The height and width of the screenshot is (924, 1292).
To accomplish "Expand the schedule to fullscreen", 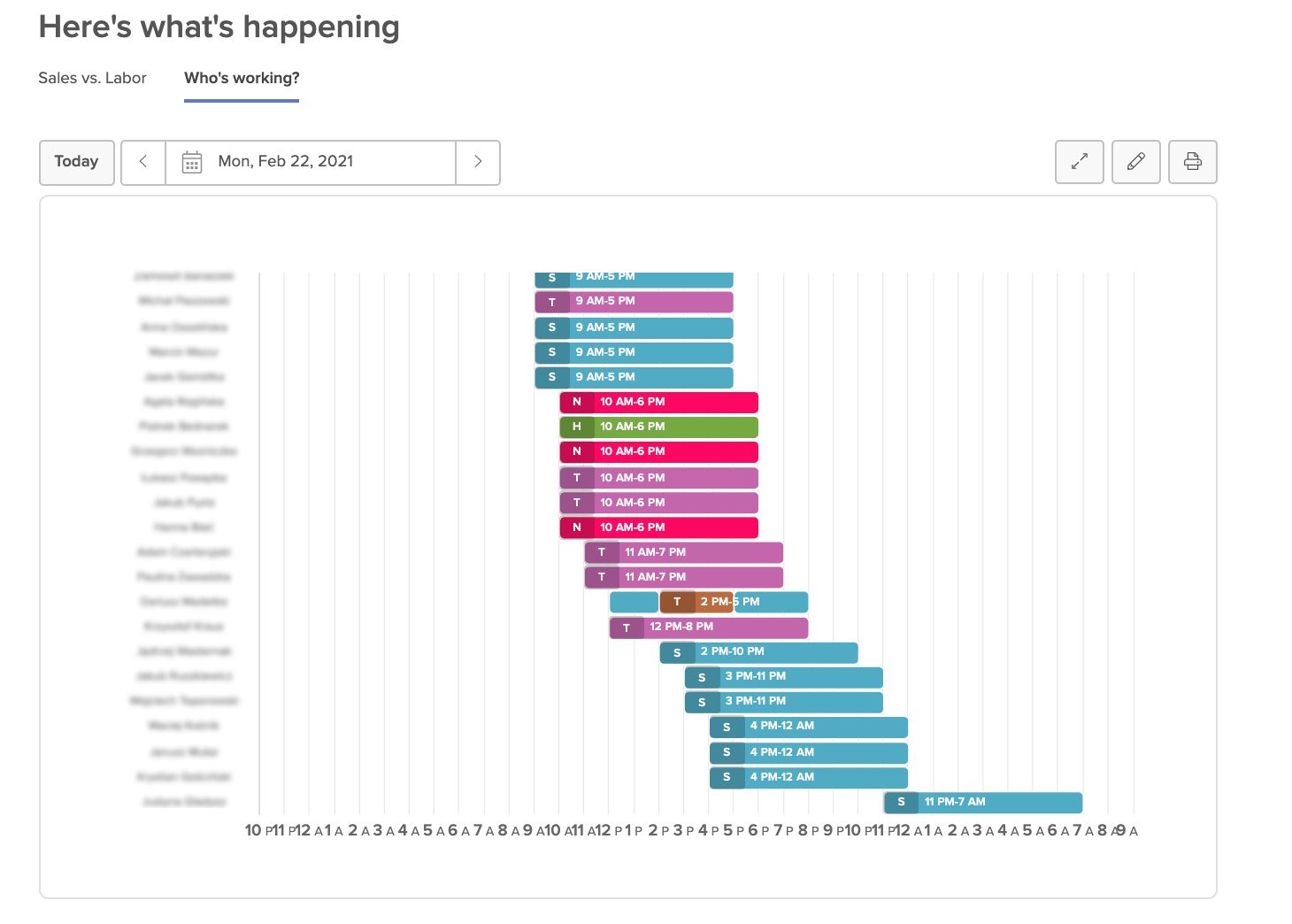I will pyautogui.click(x=1079, y=162).
